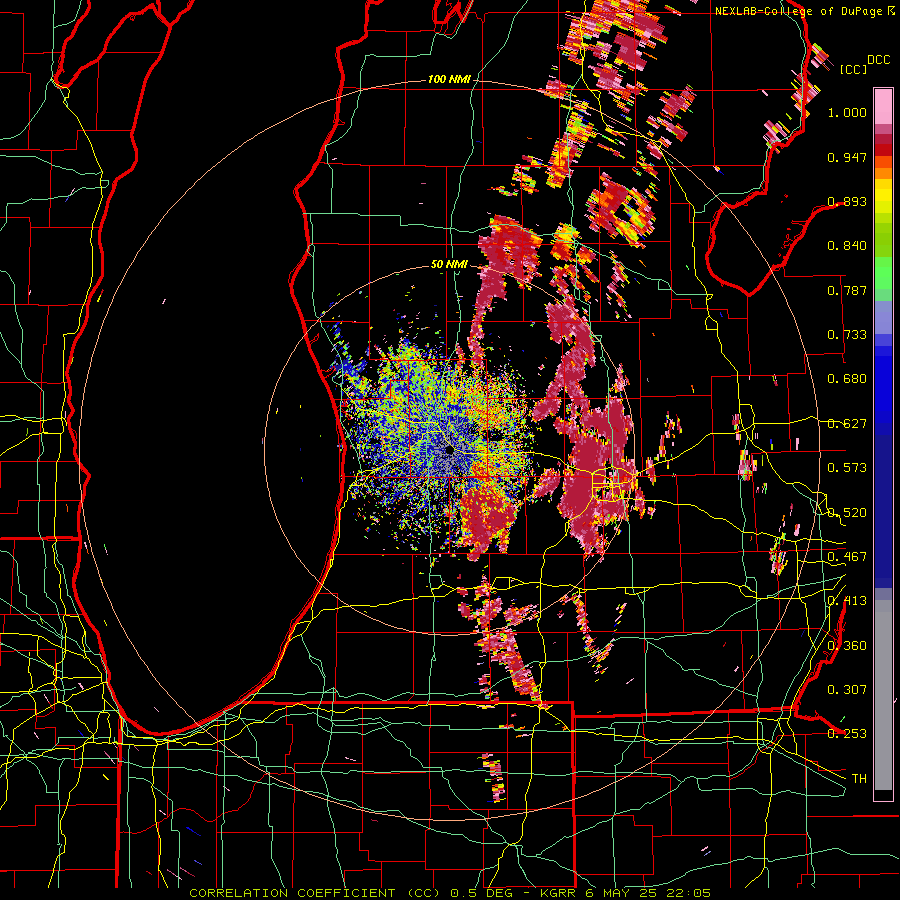Click the DCC label above the color scale
900x900 pixels.
click(x=878, y=60)
